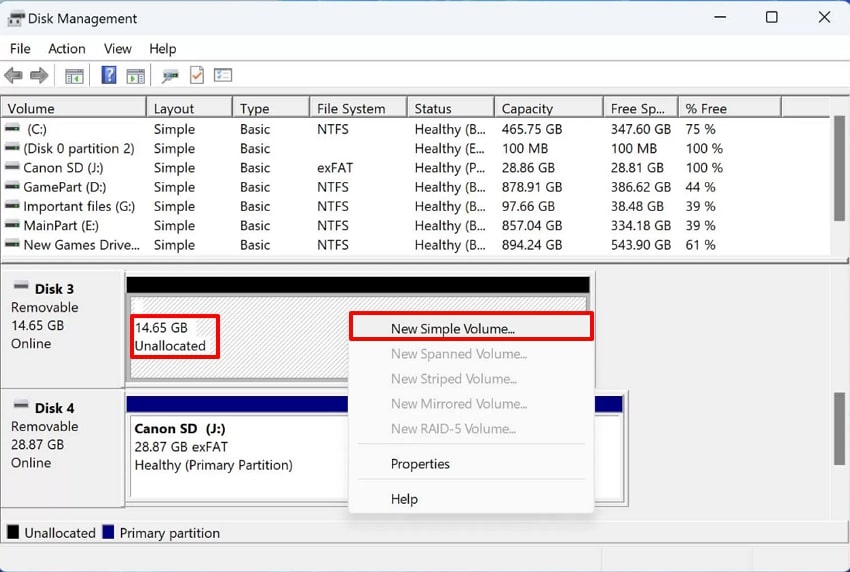The width and height of the screenshot is (850, 572).
Task: Click the disabled New Striped Volume entry
Action: [x=471, y=378]
